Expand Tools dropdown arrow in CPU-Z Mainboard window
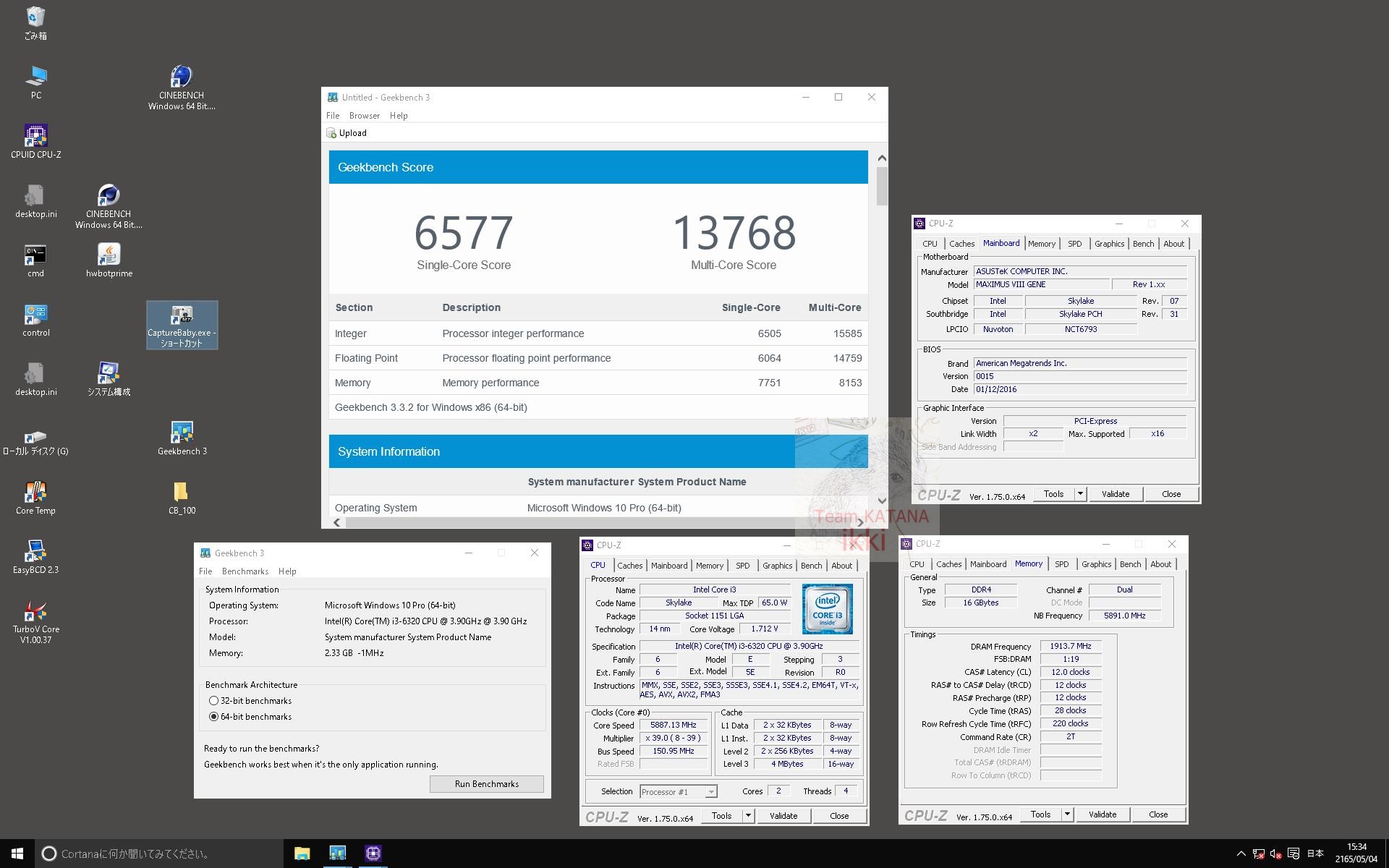The width and height of the screenshot is (1389, 868). [1080, 494]
